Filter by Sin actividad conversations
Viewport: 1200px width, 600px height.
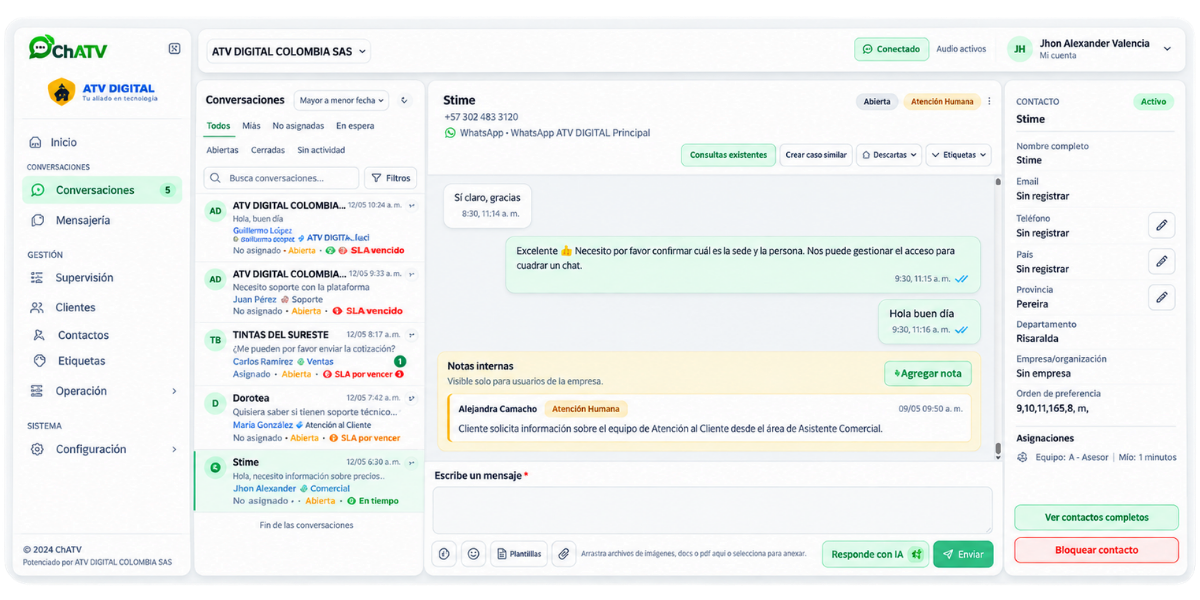[321, 150]
